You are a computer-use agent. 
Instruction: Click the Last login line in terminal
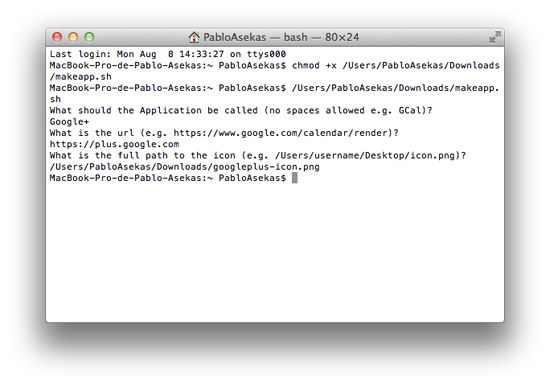(x=168, y=54)
